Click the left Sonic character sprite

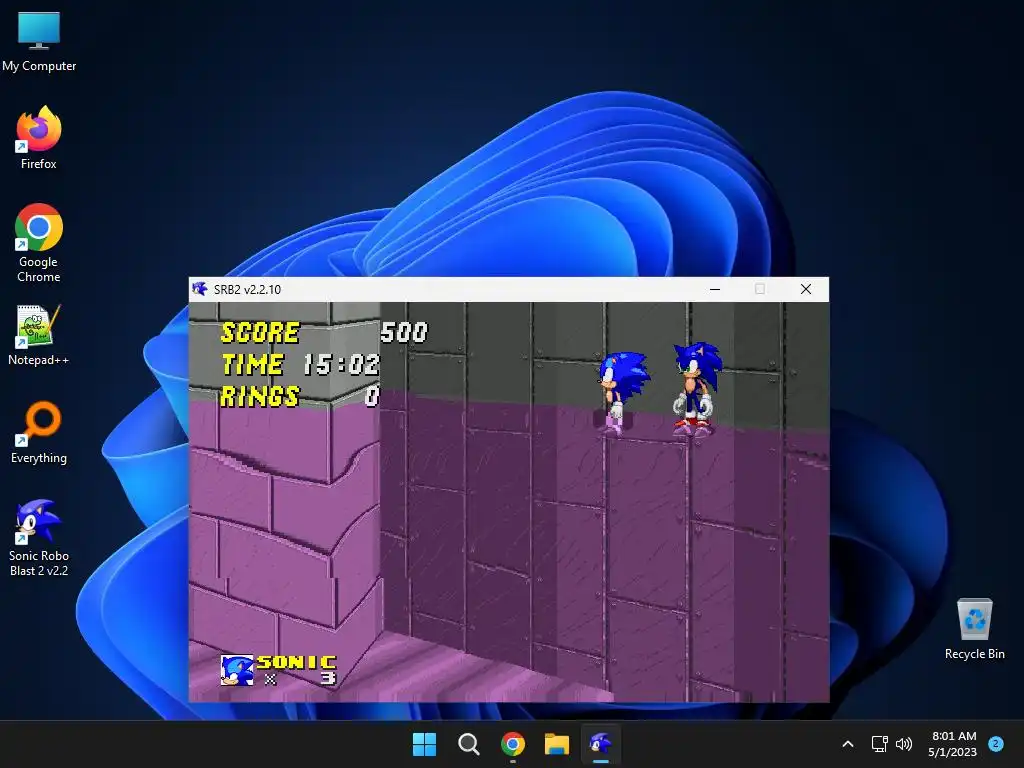622,392
